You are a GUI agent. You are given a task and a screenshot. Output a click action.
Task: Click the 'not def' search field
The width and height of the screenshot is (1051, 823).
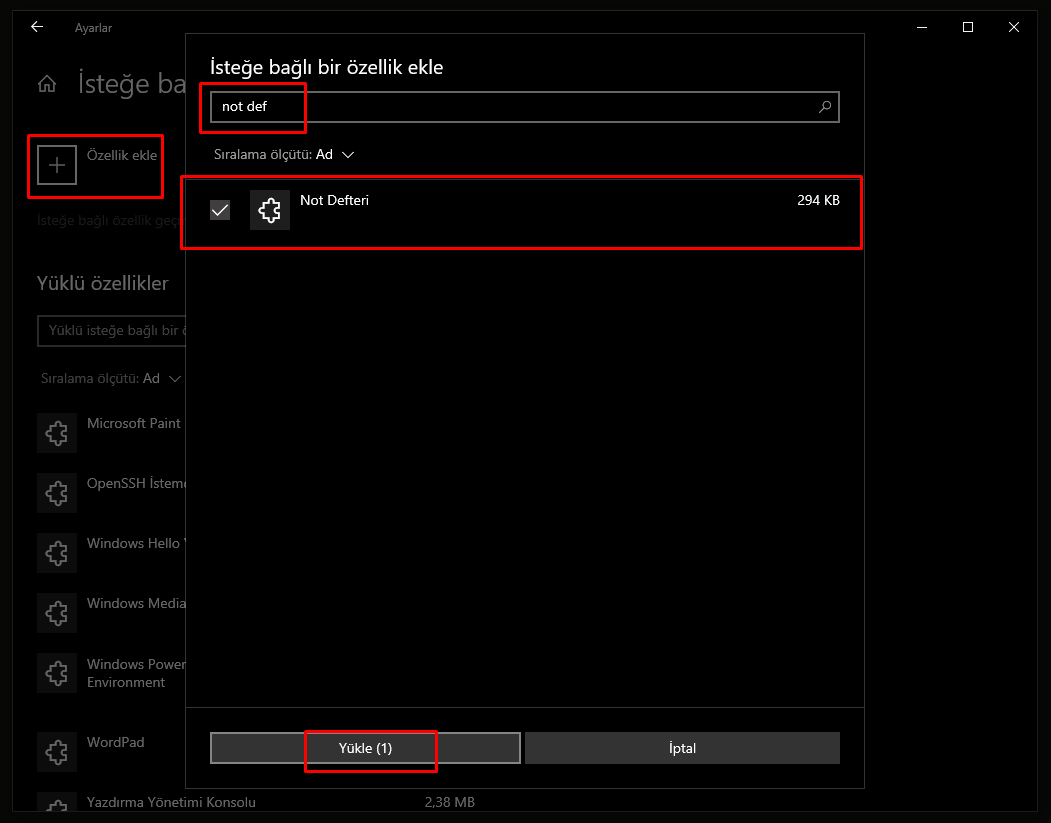click(x=525, y=107)
